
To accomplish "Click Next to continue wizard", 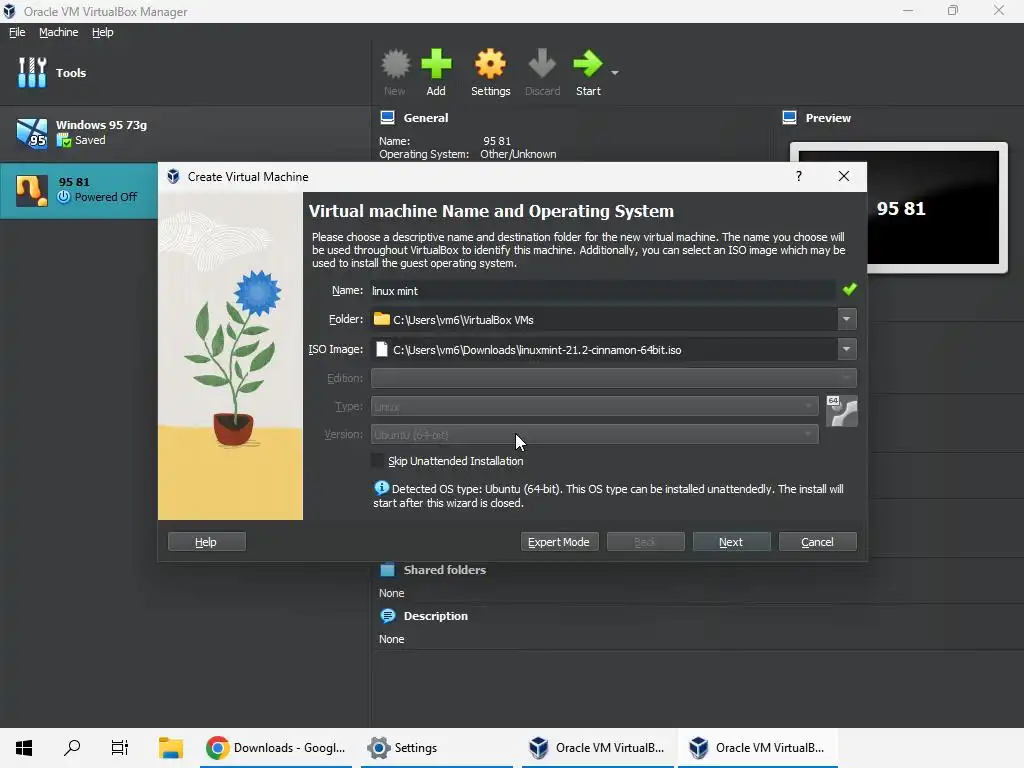I will 731,542.
